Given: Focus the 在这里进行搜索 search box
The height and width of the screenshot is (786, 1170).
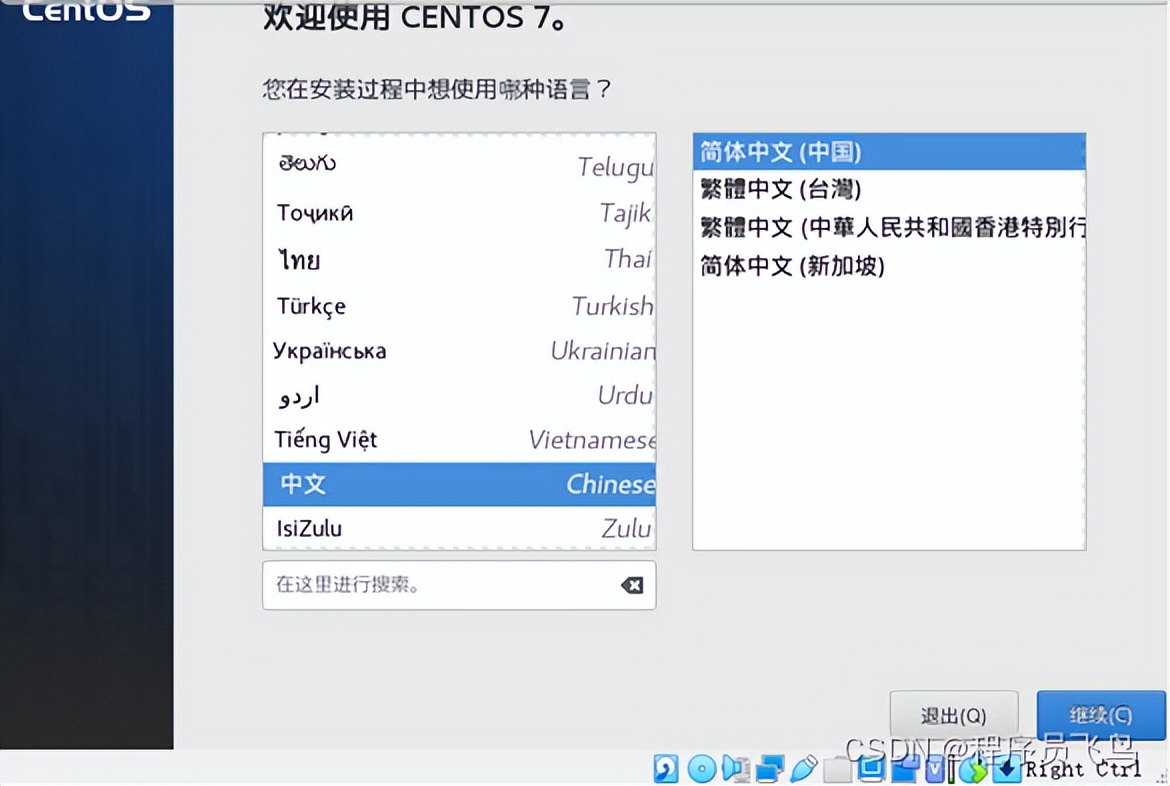Looking at the screenshot, I should [x=459, y=585].
